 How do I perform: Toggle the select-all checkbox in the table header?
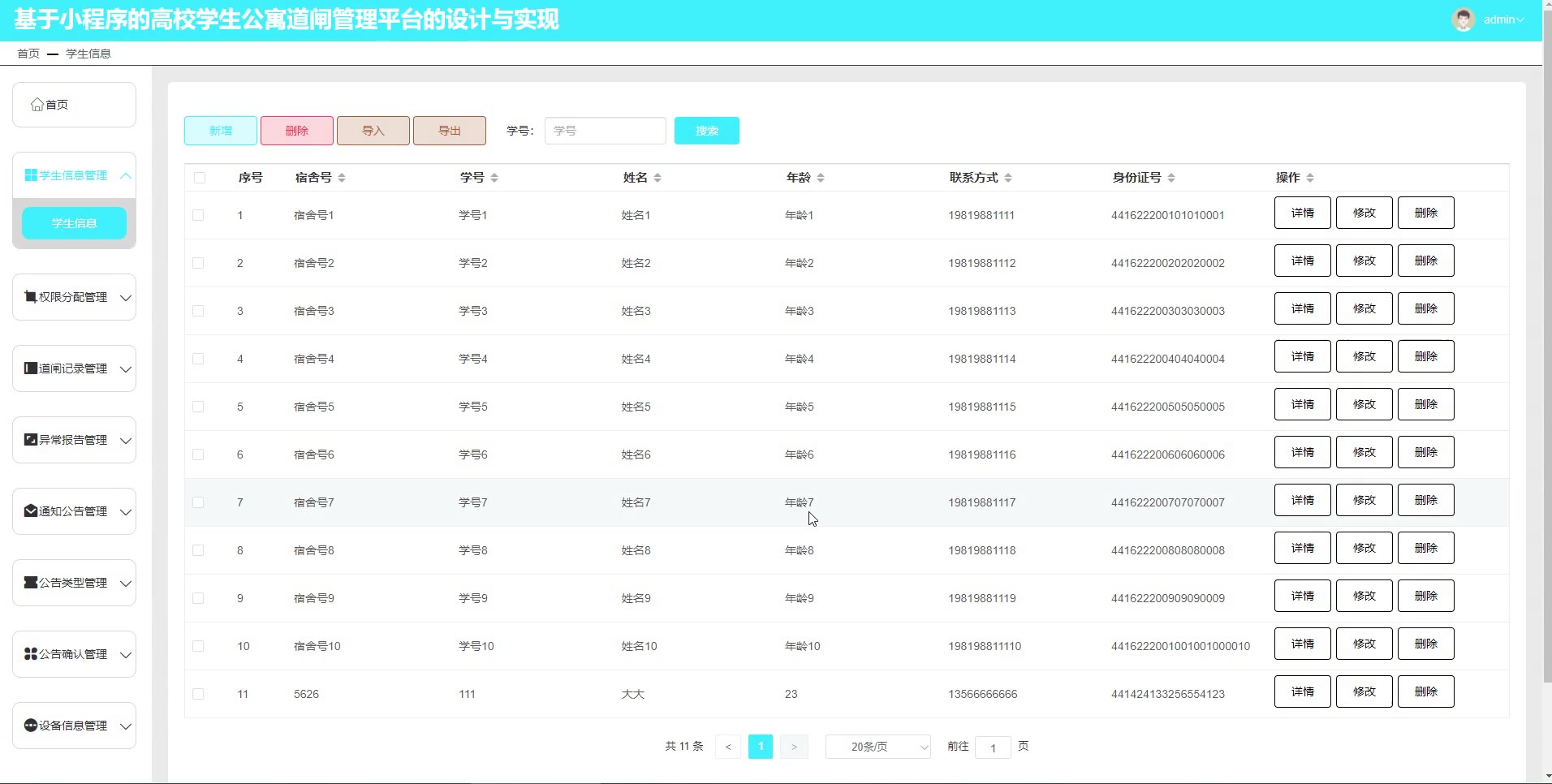pos(200,178)
